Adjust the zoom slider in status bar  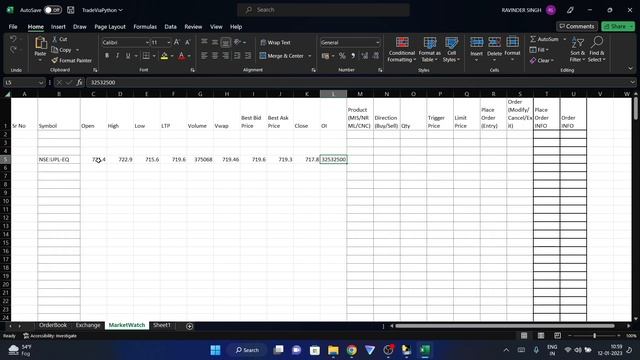pyautogui.click(x=594, y=336)
